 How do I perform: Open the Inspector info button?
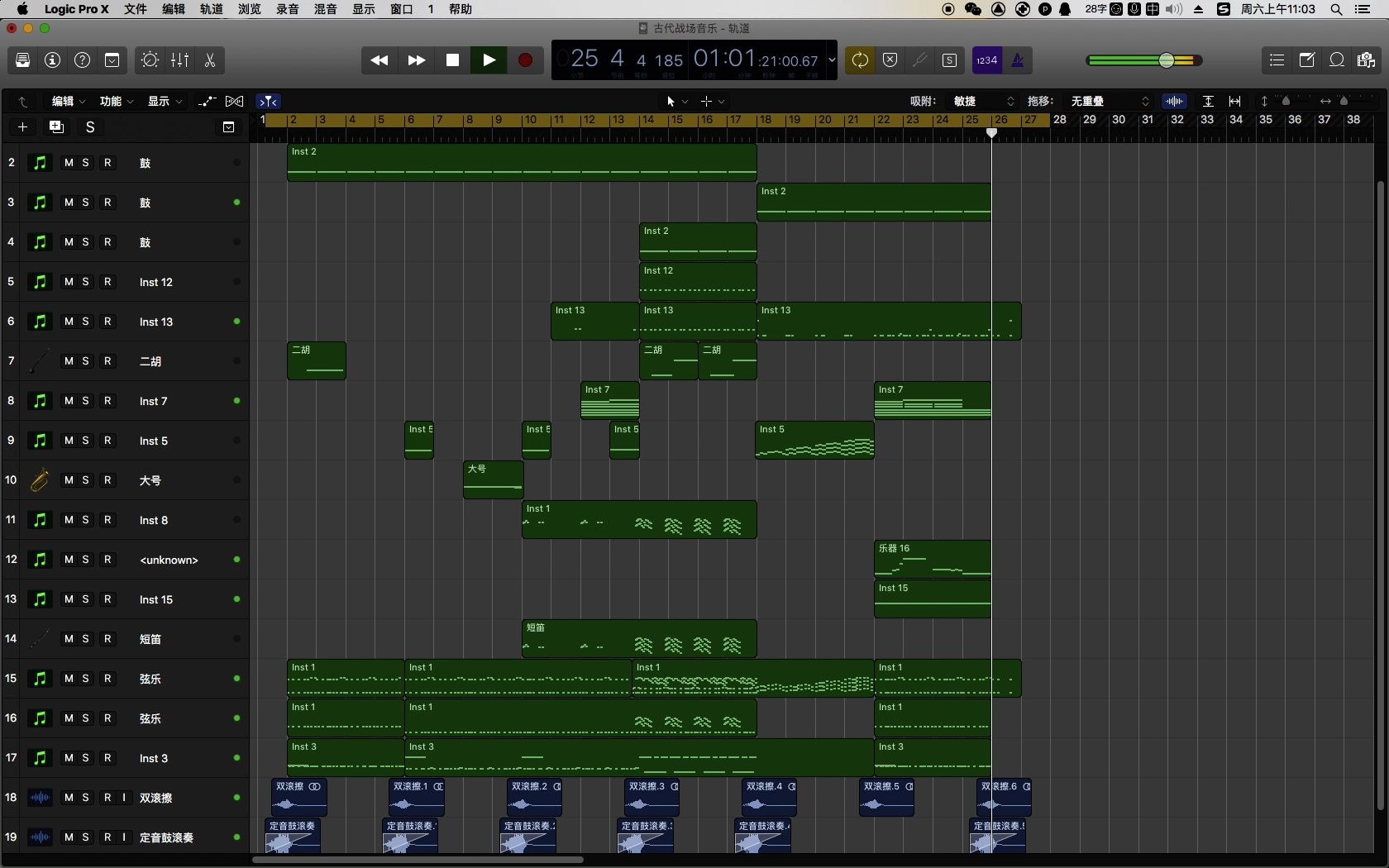(53, 60)
